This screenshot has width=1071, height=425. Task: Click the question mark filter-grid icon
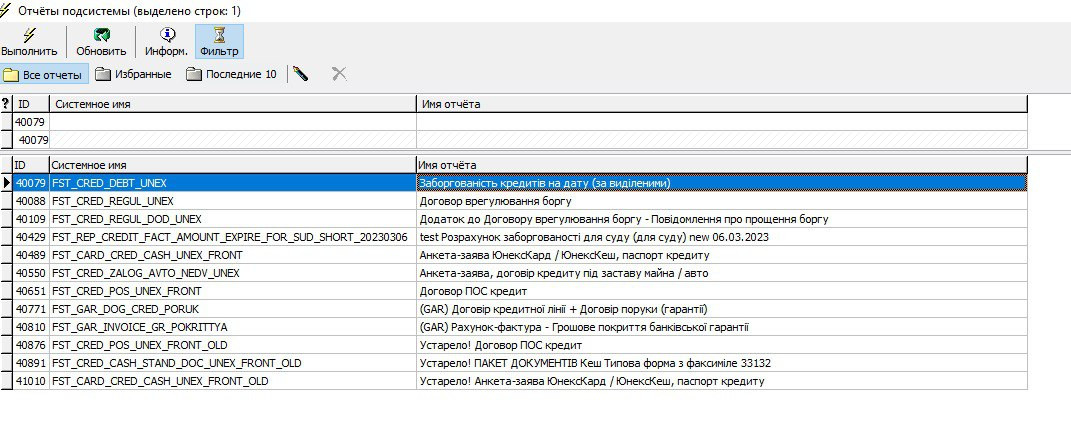point(6,104)
